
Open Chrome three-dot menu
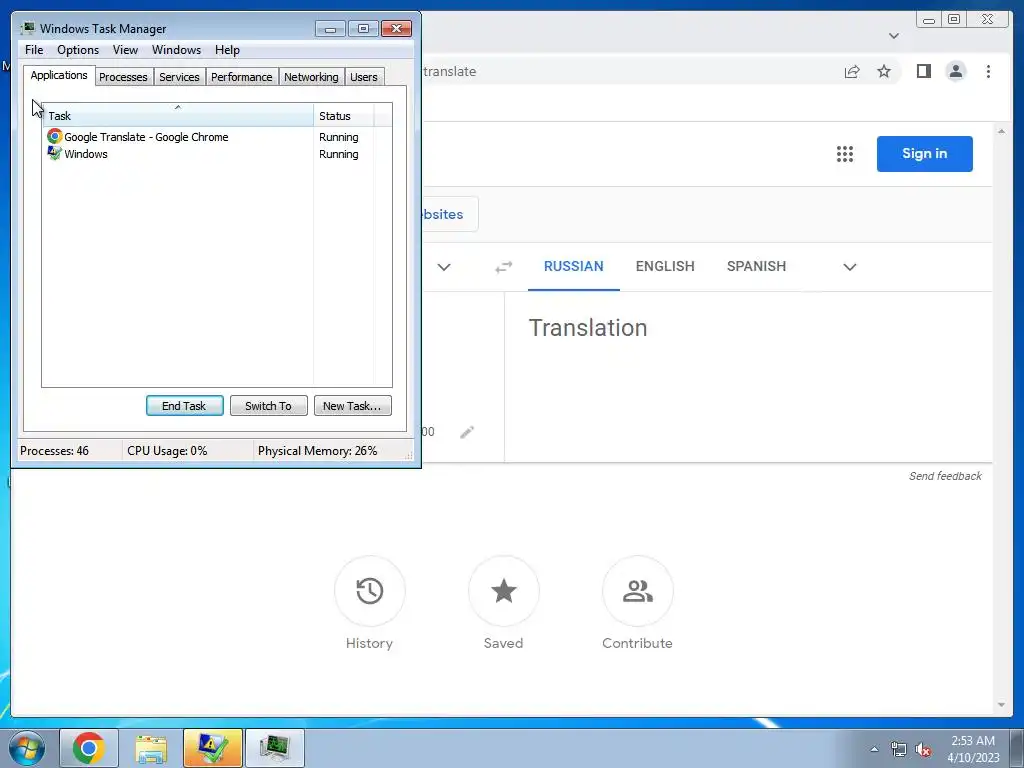[x=988, y=71]
